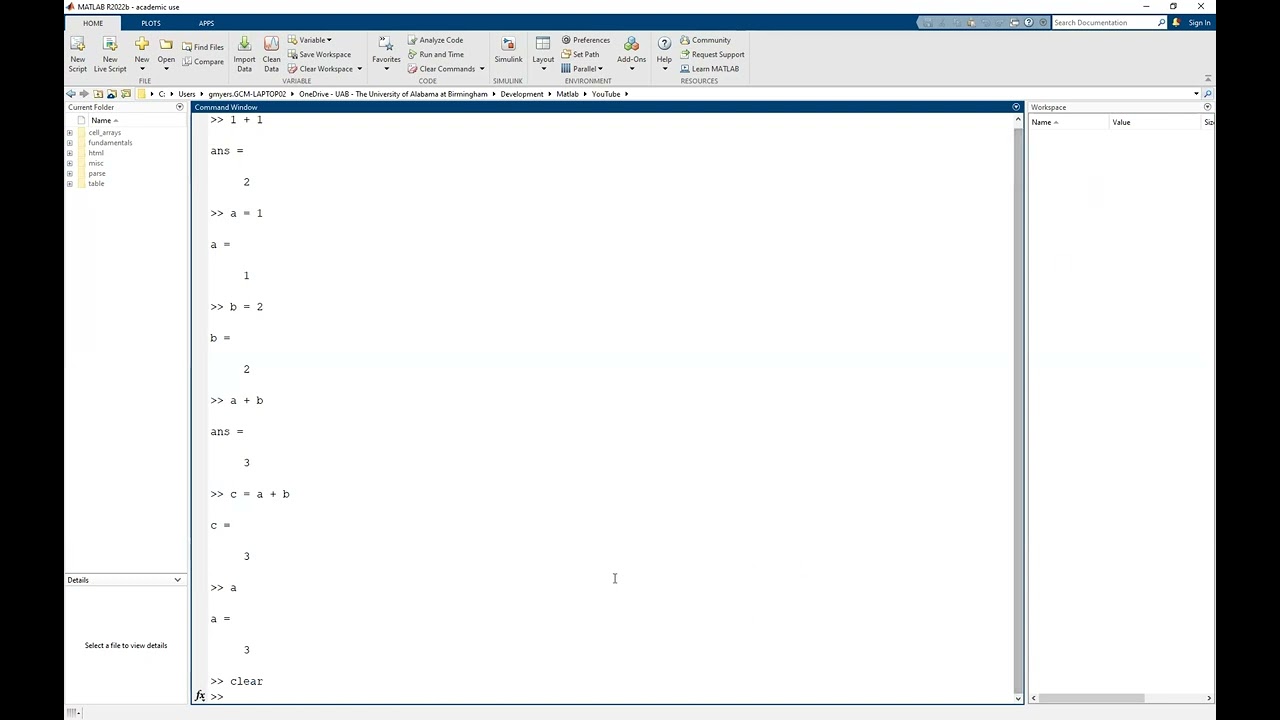Switch to the APPS tab
The image size is (1280, 720).
pyautogui.click(x=206, y=23)
